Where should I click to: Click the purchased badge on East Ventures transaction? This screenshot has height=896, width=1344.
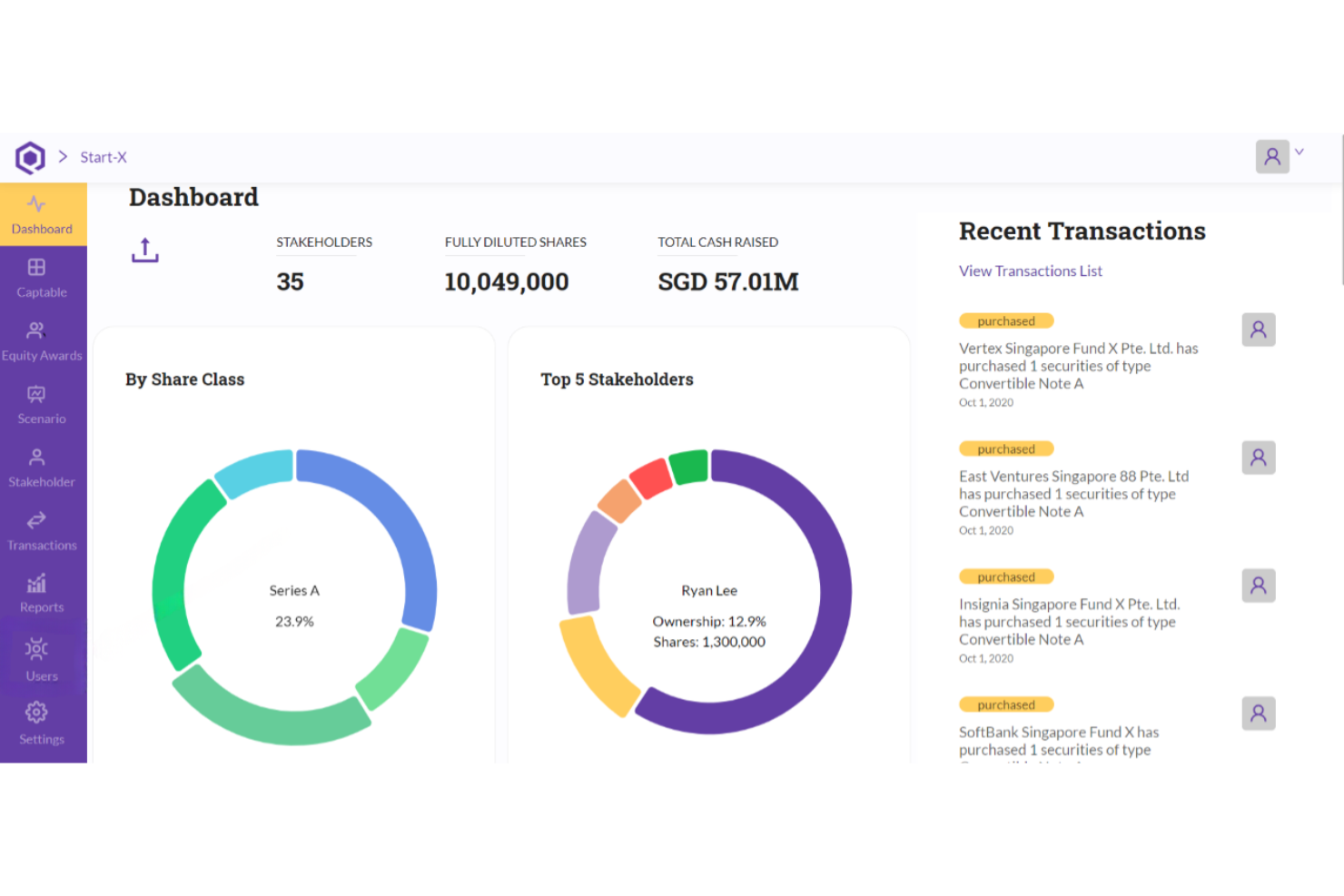point(1006,448)
